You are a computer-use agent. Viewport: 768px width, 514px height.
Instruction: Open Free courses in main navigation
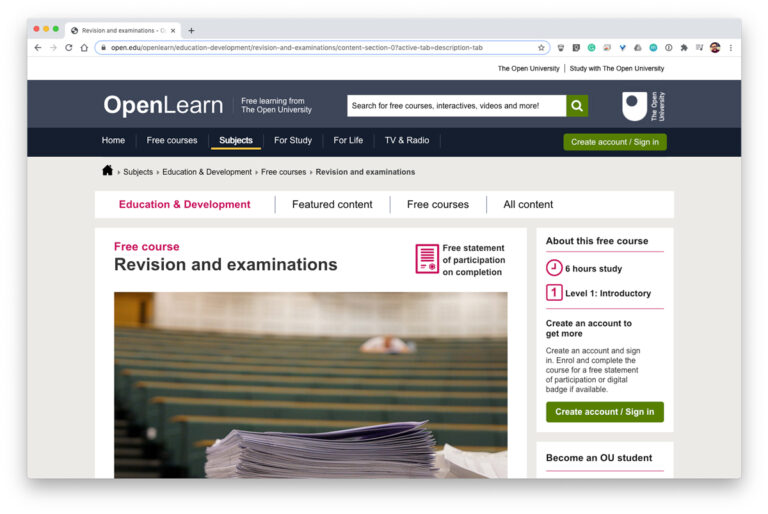point(172,140)
